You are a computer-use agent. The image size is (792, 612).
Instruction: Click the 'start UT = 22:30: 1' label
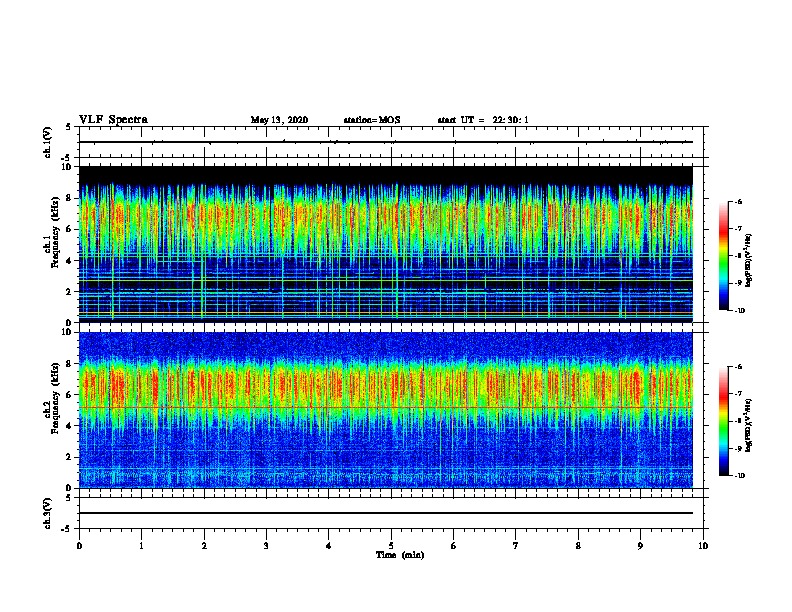483,120
